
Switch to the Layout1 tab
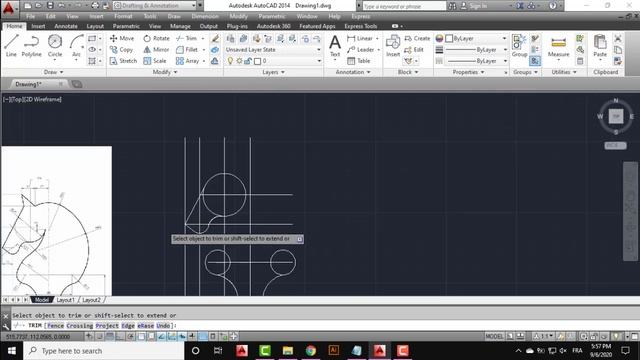(65, 300)
